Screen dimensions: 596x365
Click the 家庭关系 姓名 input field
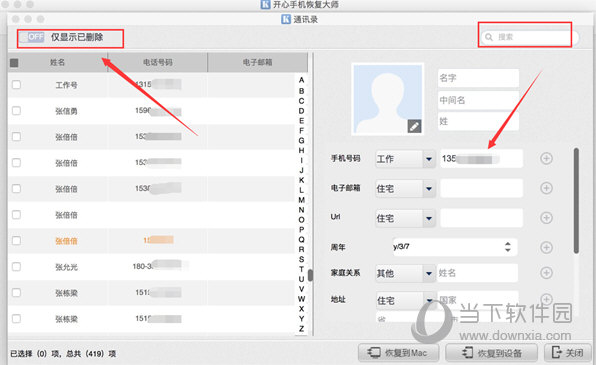(477, 273)
